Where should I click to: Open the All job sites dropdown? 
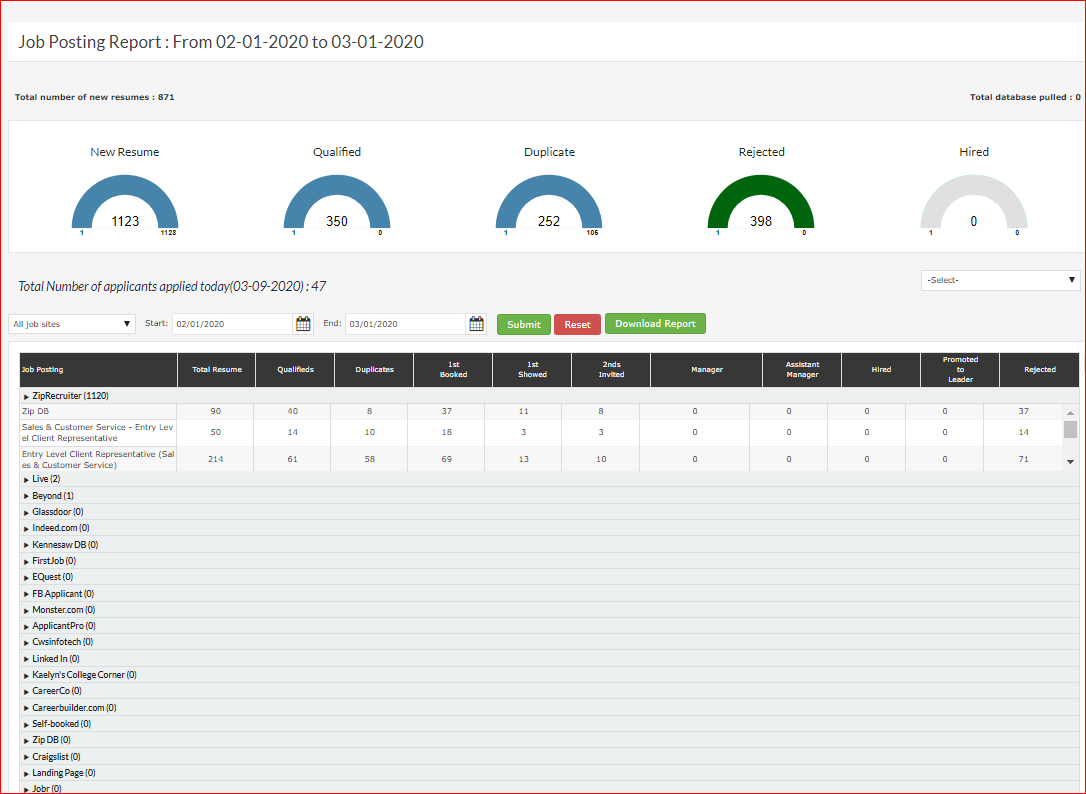coord(72,324)
